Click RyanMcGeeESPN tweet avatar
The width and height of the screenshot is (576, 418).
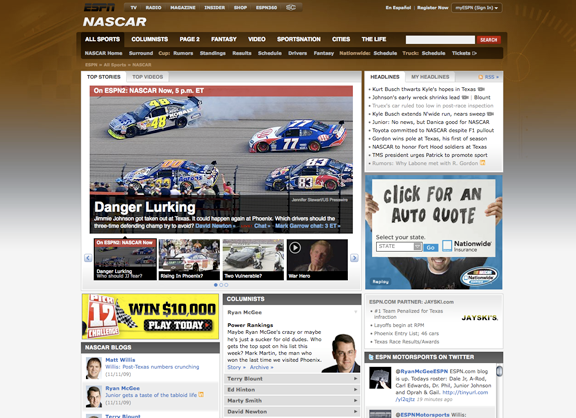(x=380, y=378)
